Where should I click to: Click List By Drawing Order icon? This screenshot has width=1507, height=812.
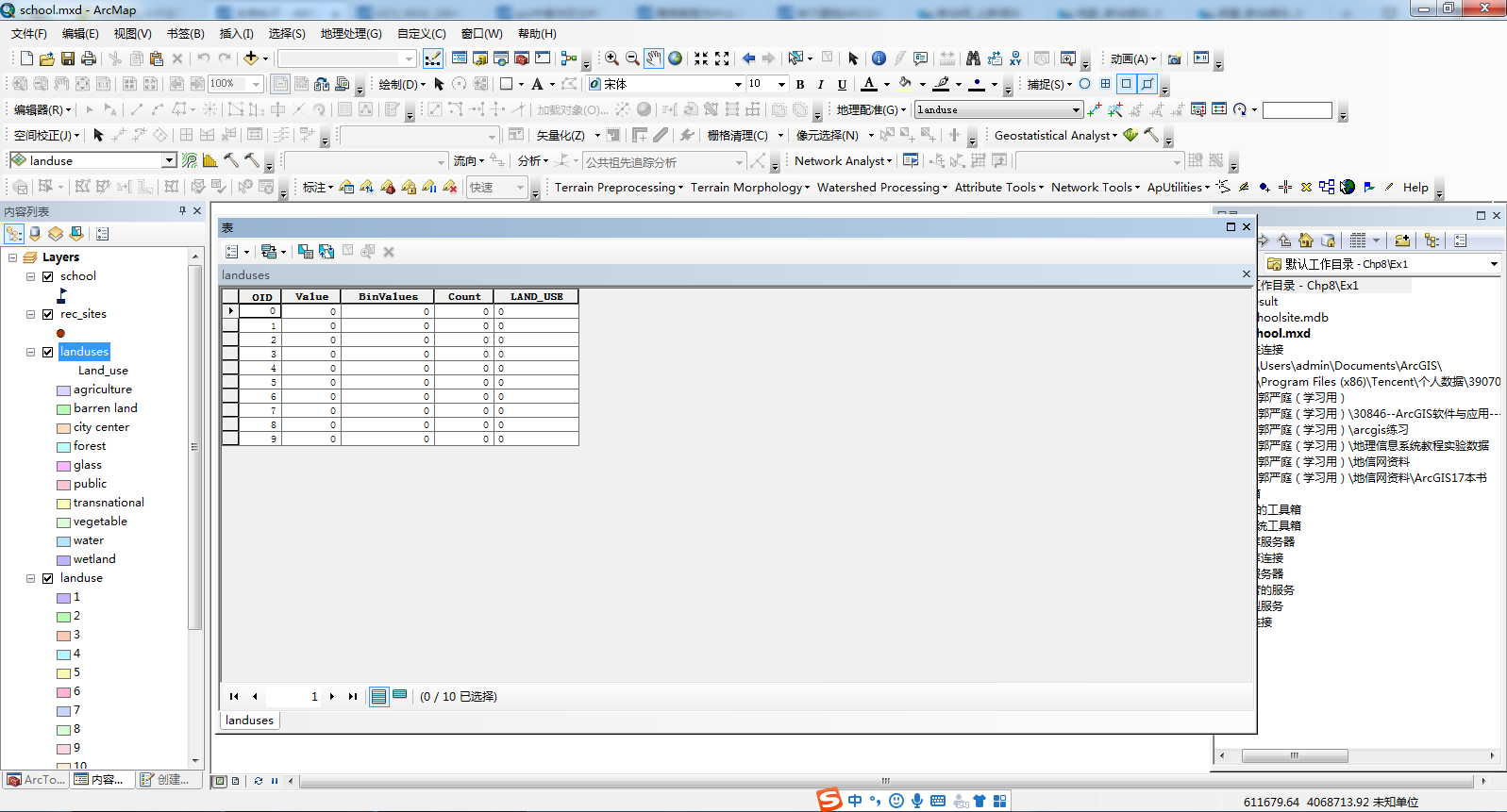tap(14, 234)
